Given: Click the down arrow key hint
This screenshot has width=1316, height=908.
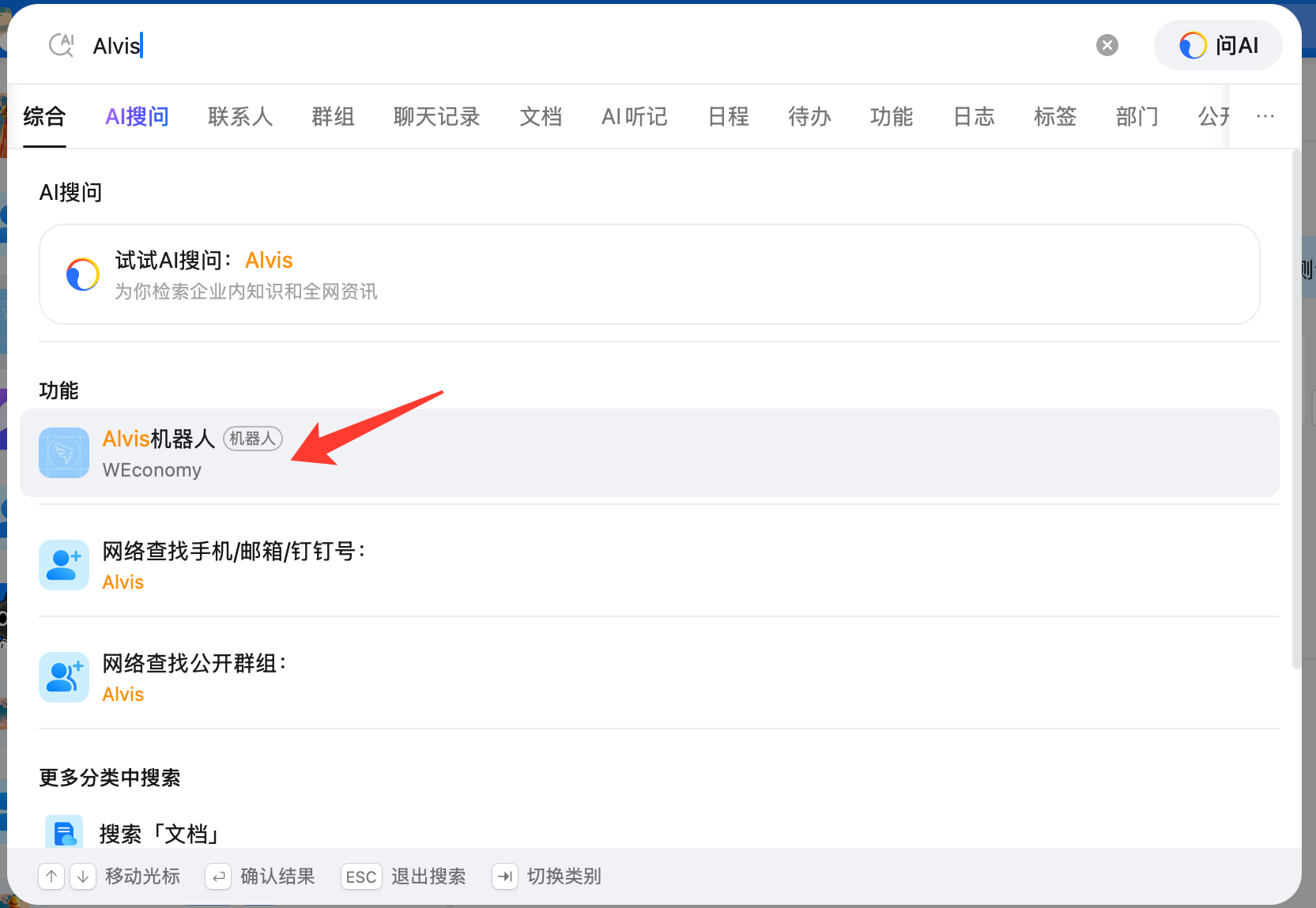Looking at the screenshot, I should (x=83, y=876).
